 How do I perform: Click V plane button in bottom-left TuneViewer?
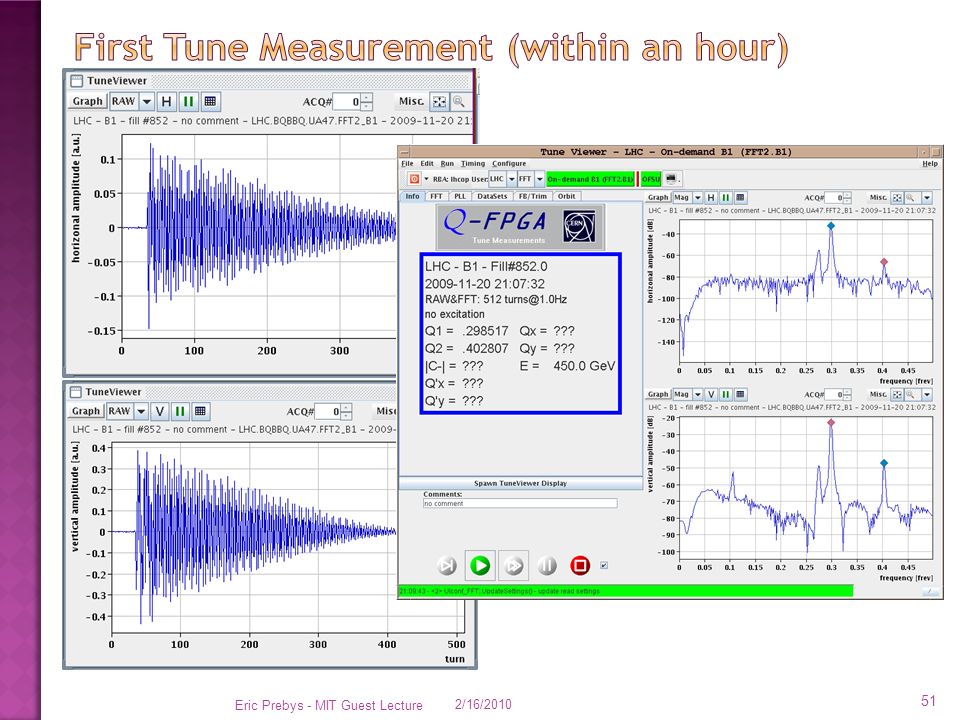(x=160, y=411)
